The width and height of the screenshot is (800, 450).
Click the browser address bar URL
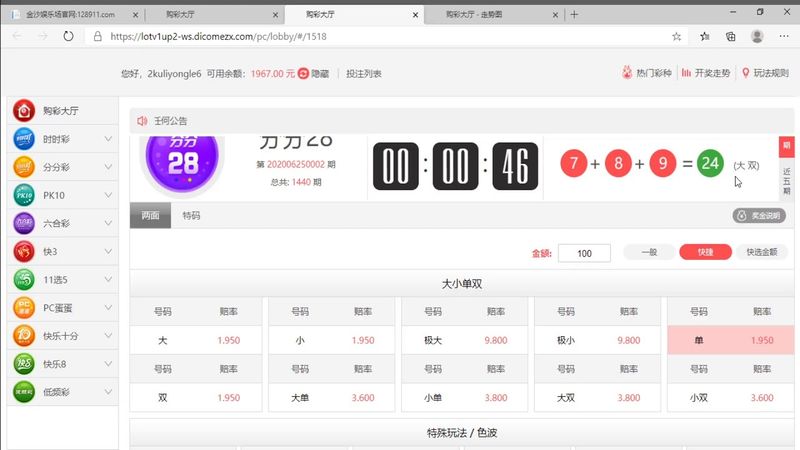pos(218,36)
